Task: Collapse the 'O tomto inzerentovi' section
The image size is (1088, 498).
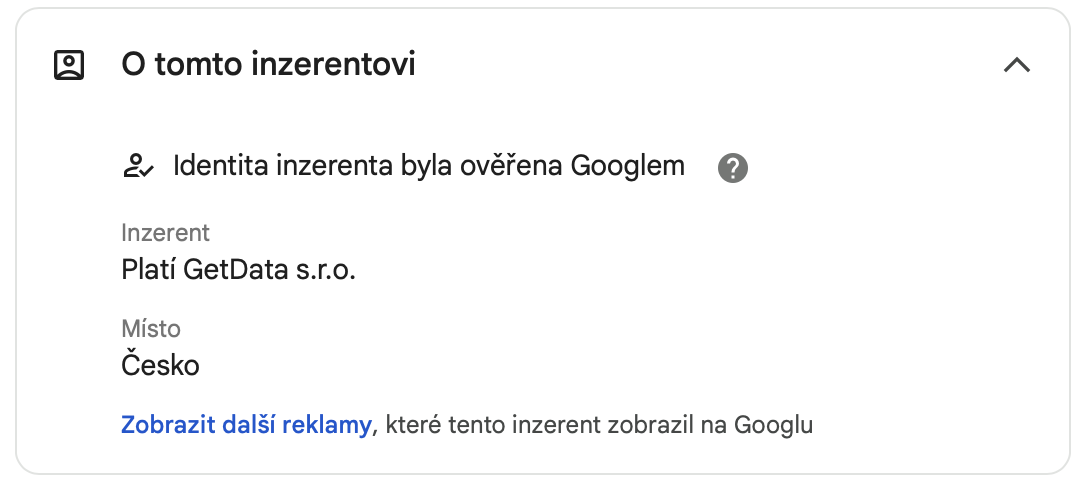Action: point(1017,65)
